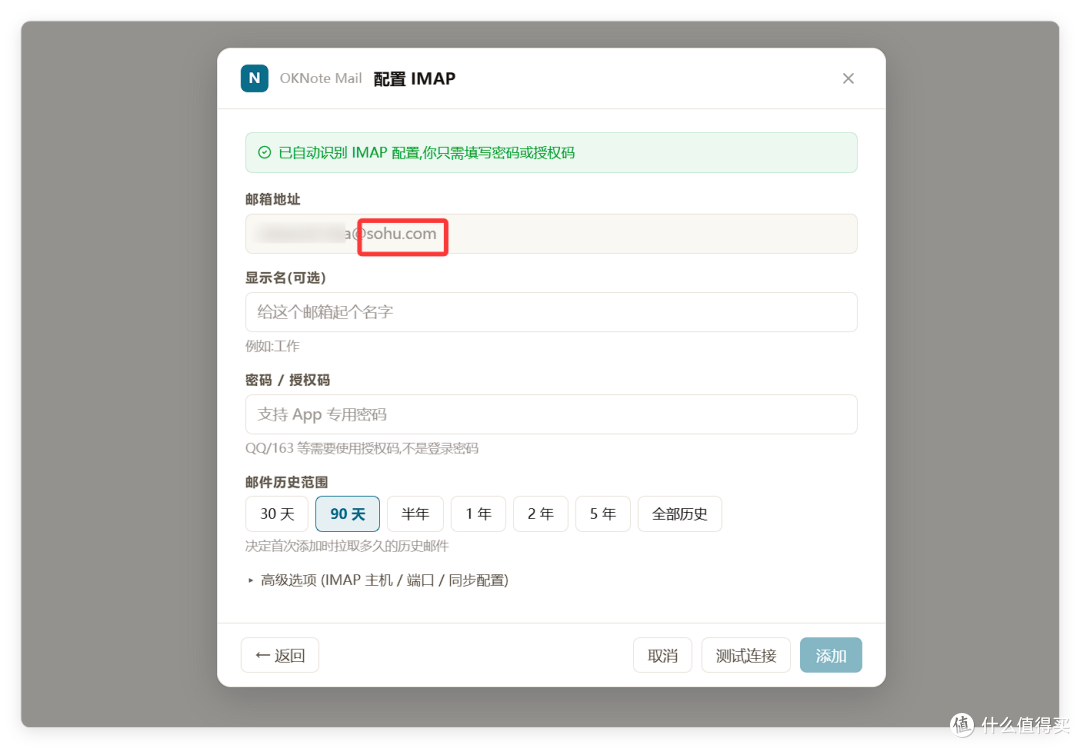Close the 配置 IMAP dialog with X
Screen dimensions: 1080x748
tap(848, 79)
